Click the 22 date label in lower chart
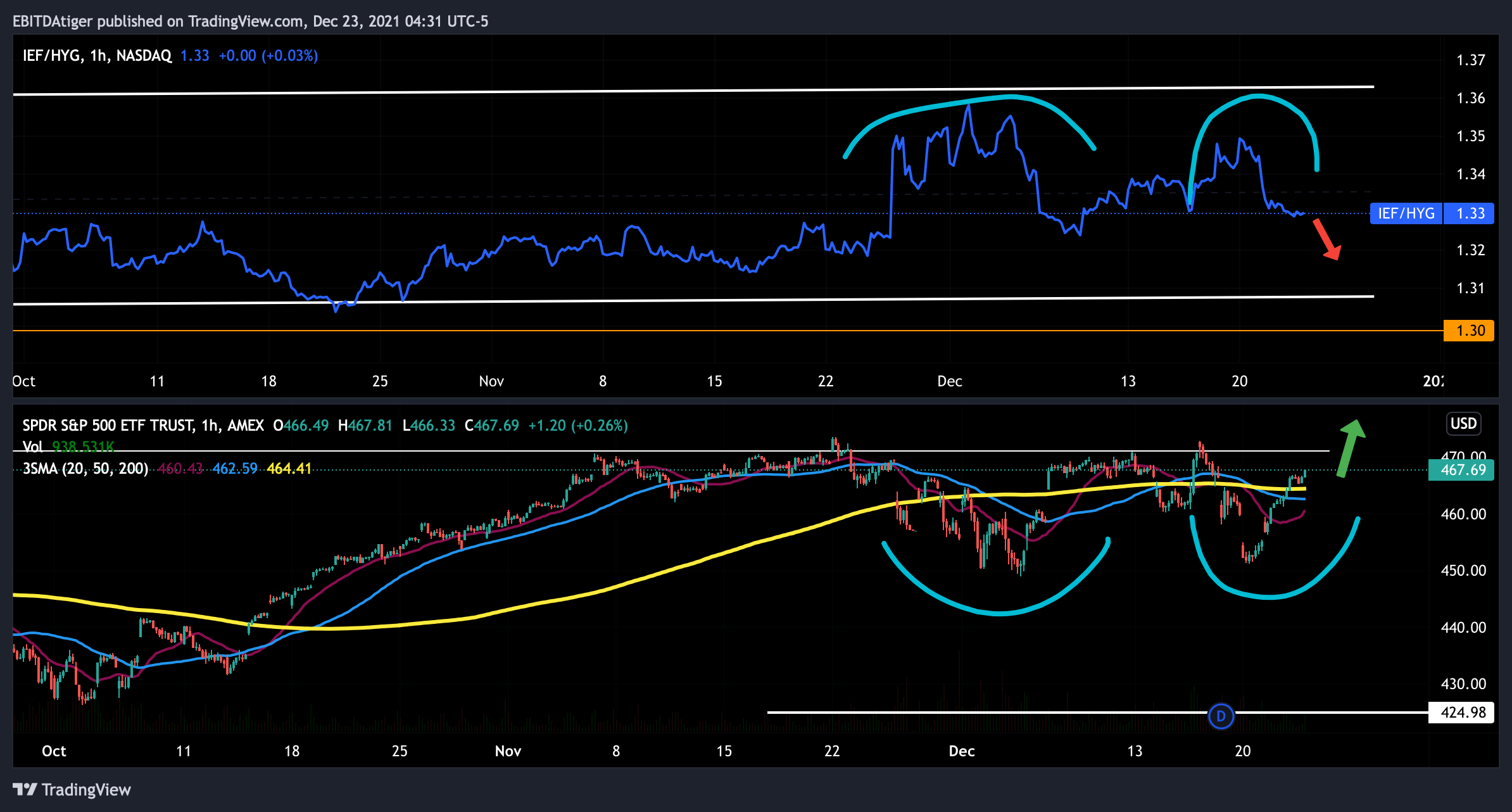1512x812 pixels. click(x=832, y=751)
